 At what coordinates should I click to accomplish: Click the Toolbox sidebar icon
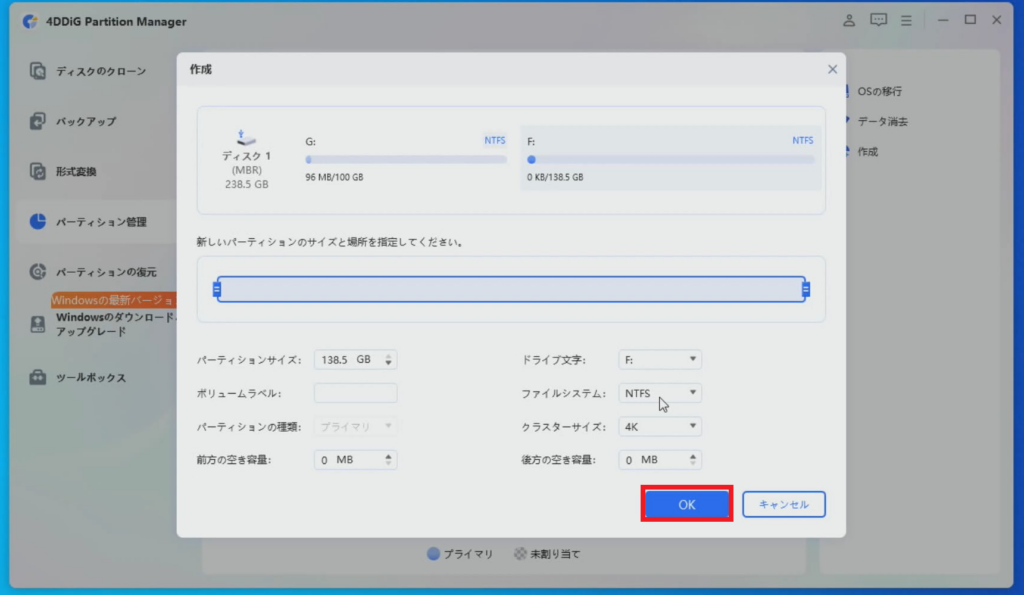tap(38, 378)
